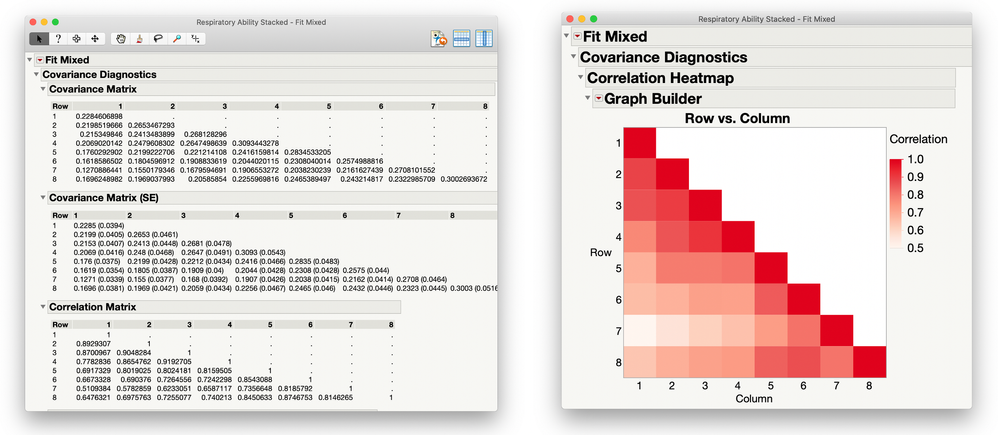This screenshot has height=435, width=998.
Task: Click covariance value 0.2653467293
Action: click(151, 125)
